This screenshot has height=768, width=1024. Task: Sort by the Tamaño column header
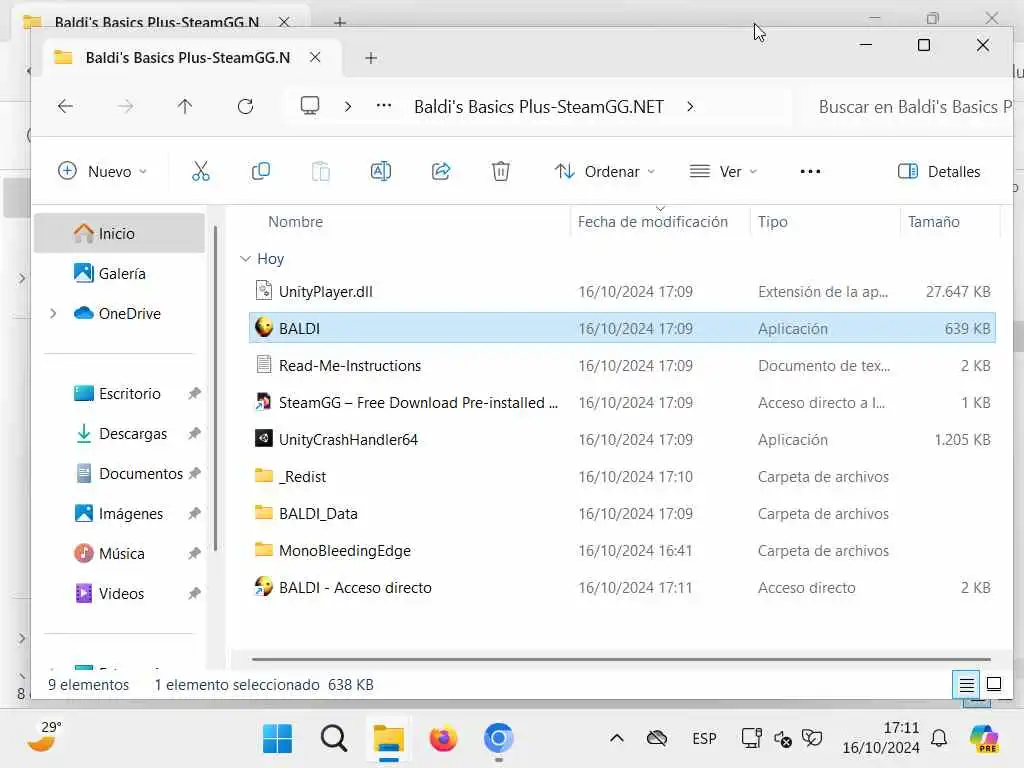tap(933, 221)
